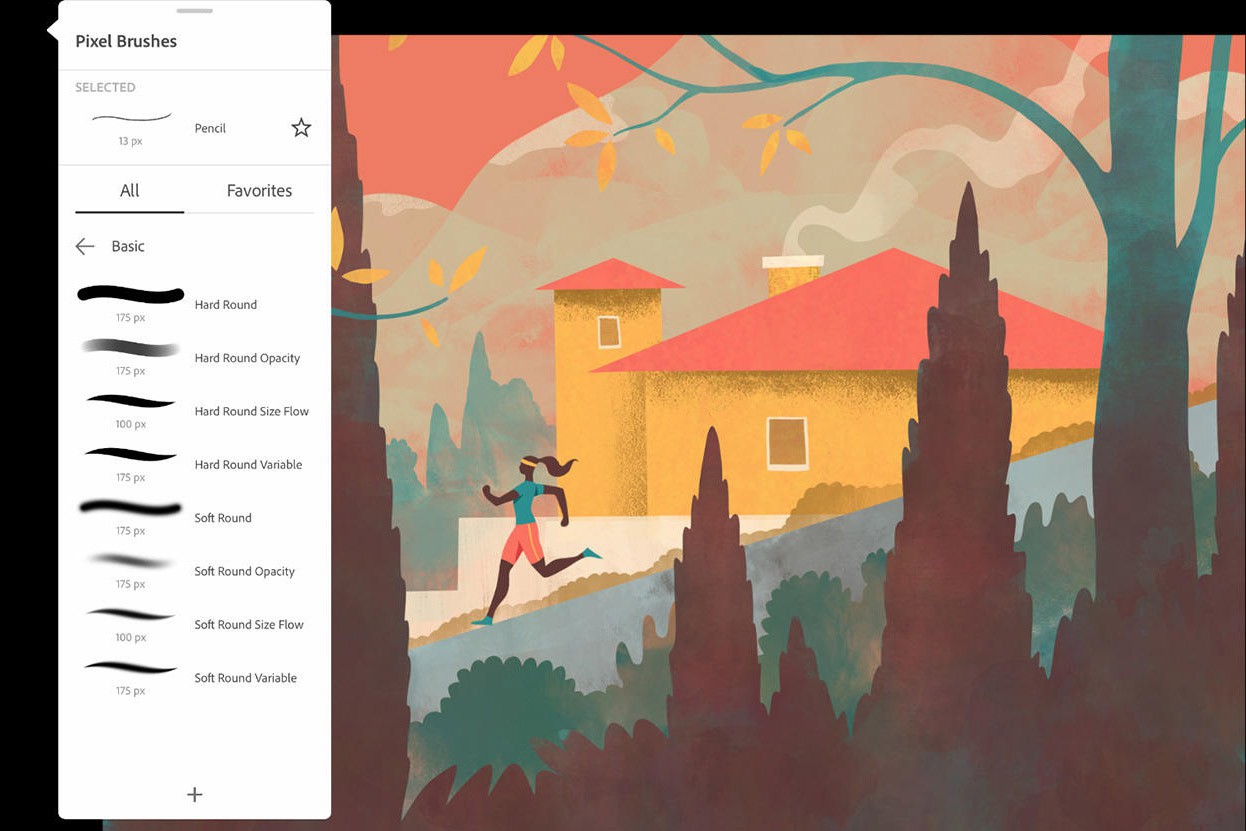1246x831 pixels.
Task: Click the Hard Round stroke preview
Action: [131, 295]
